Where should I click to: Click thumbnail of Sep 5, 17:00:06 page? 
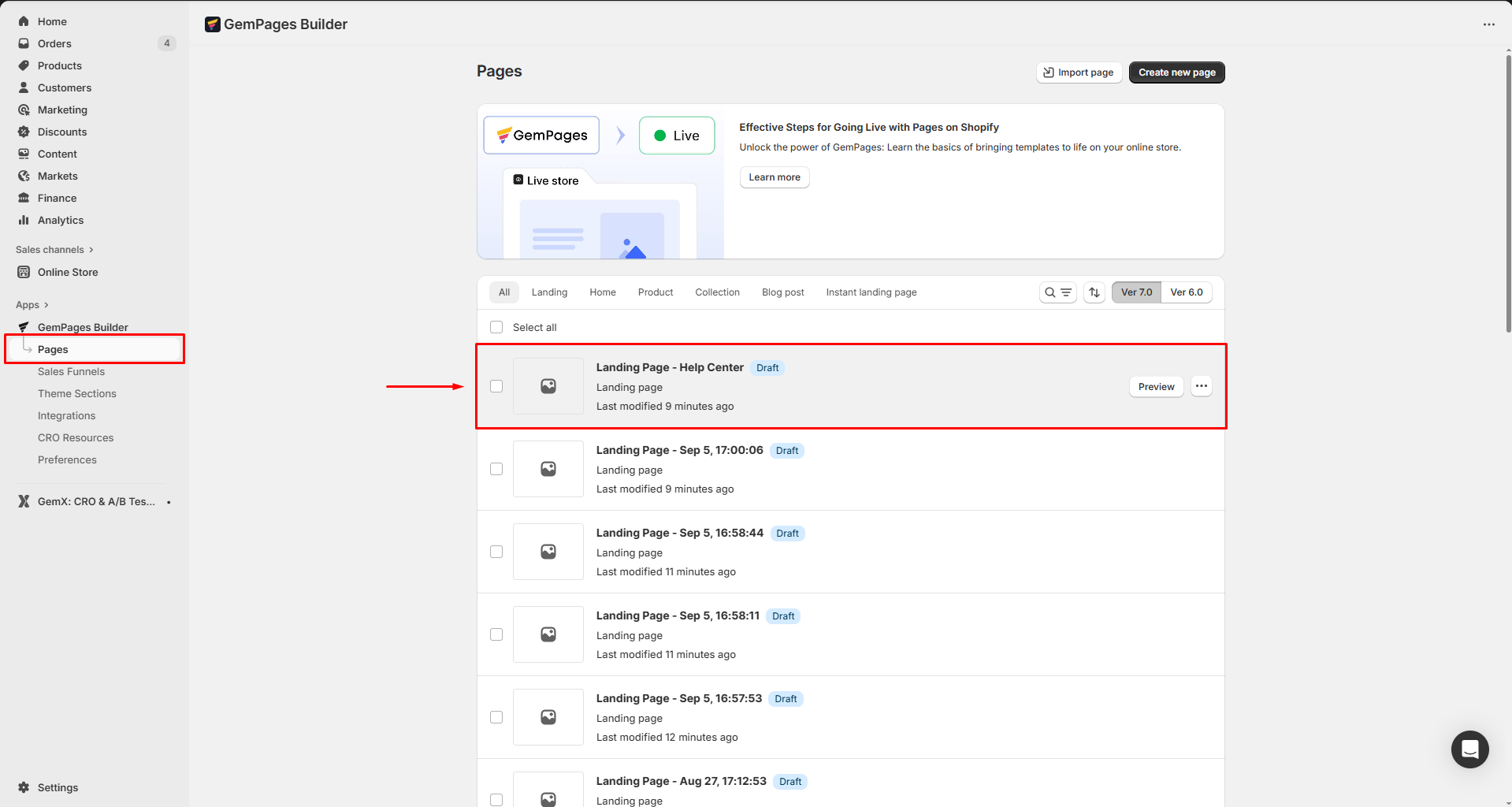tap(548, 469)
